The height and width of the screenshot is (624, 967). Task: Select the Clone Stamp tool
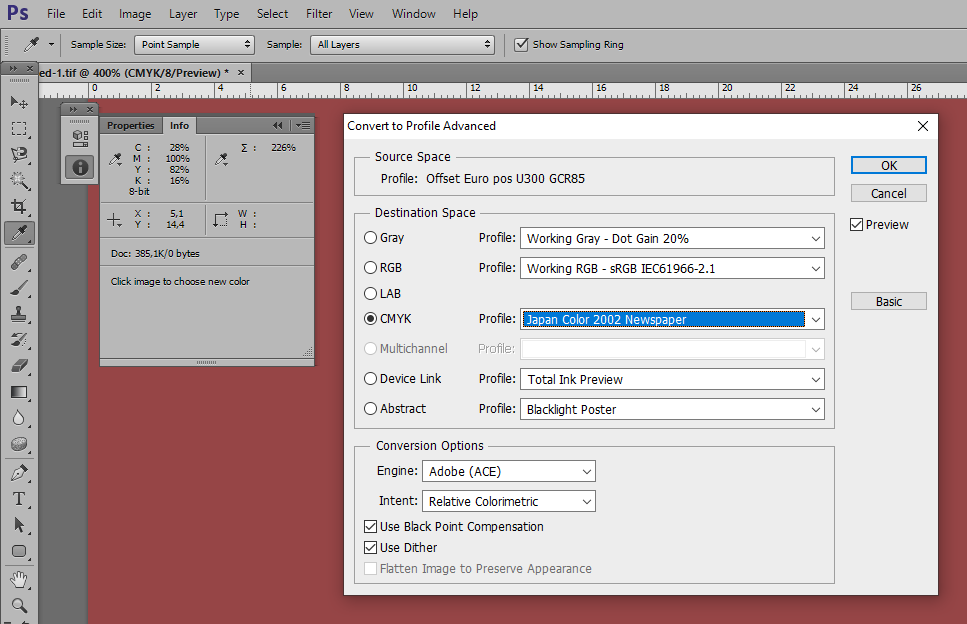click(19, 313)
